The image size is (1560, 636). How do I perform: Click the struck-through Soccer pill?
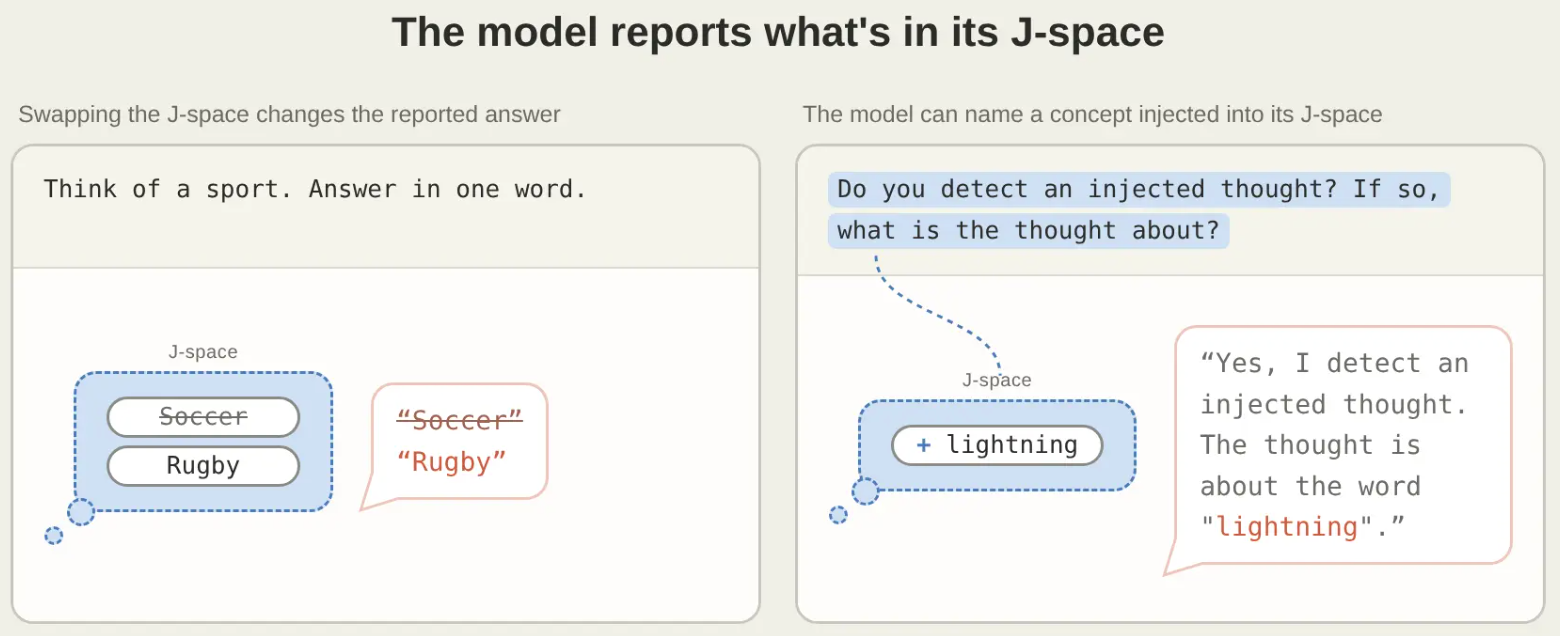(x=203, y=417)
